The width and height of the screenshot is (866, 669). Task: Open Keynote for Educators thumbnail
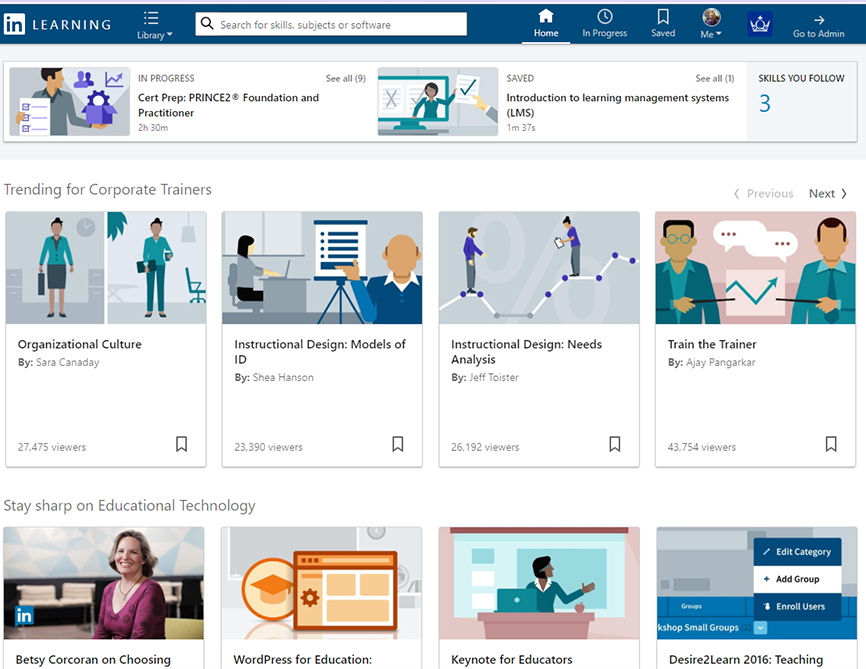[539, 583]
